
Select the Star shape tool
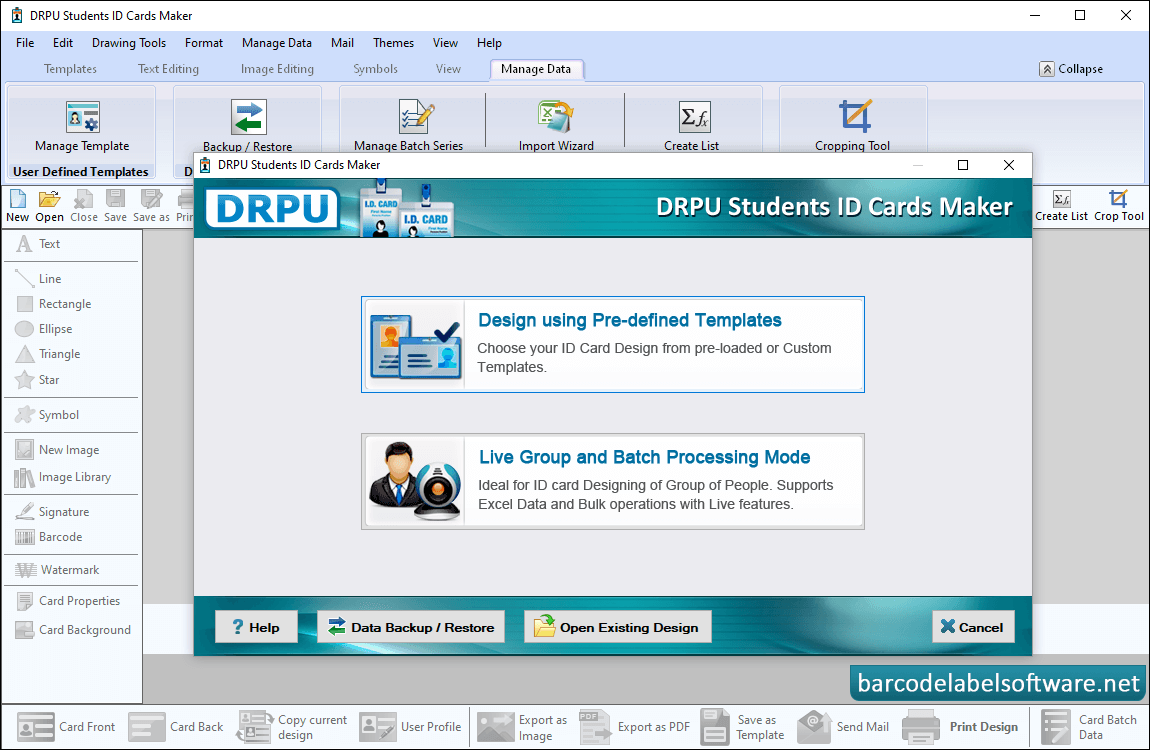(38, 380)
